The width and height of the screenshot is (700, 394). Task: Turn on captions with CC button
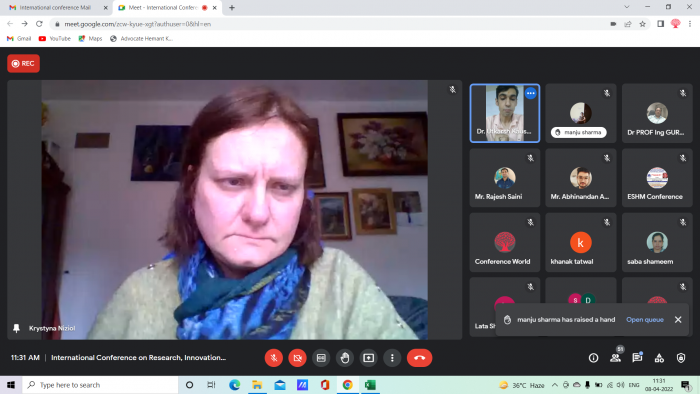pyautogui.click(x=321, y=358)
